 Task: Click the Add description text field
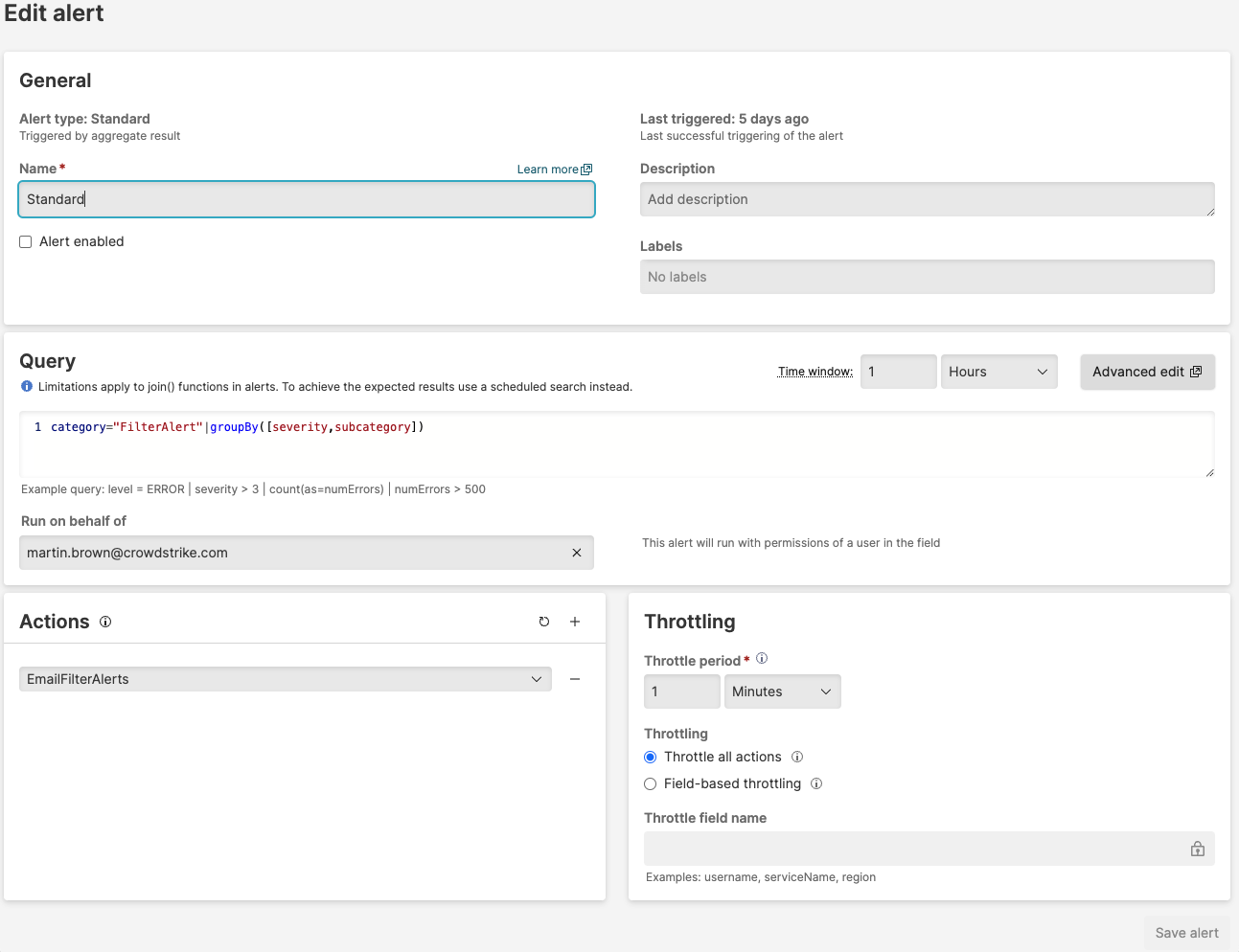tap(927, 199)
